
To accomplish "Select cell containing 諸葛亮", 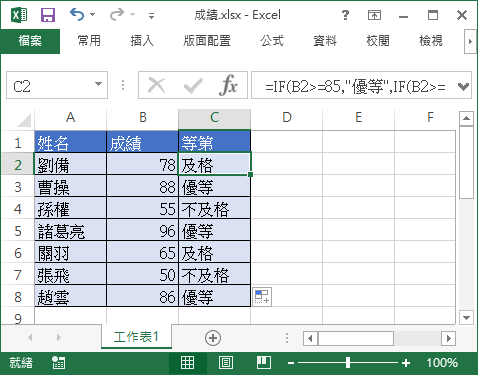I will 70,231.
